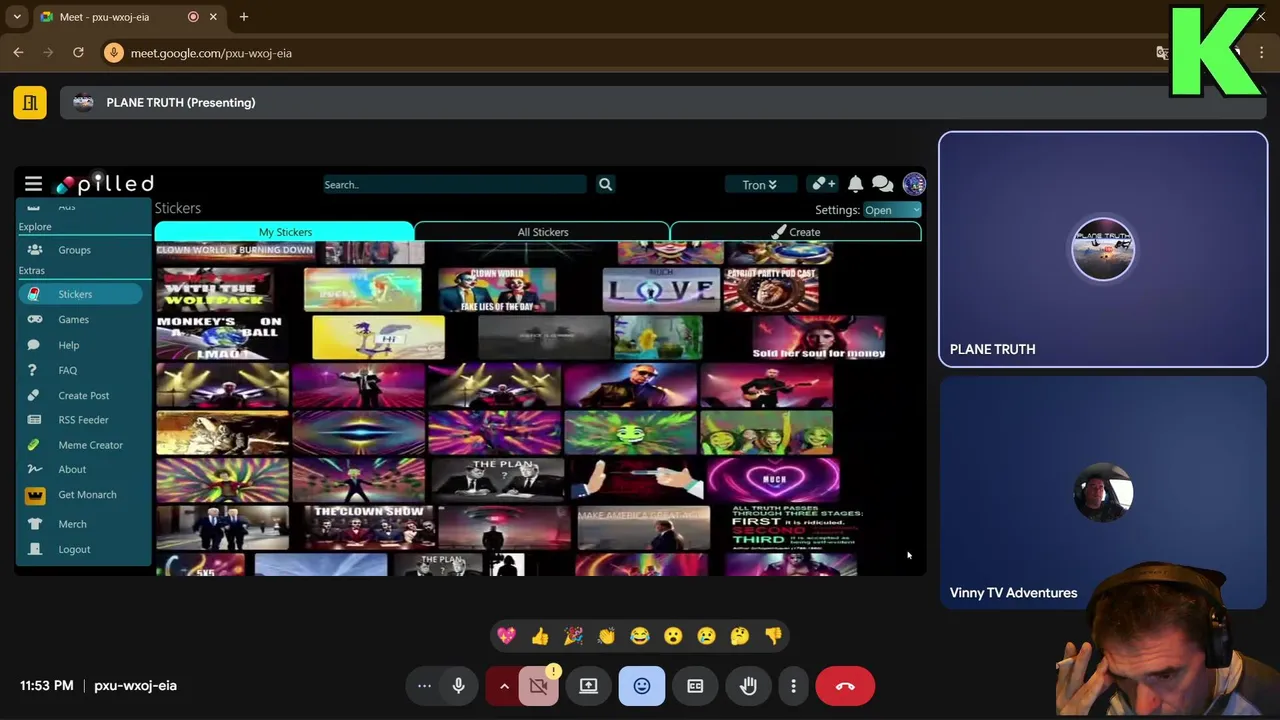Click Logout in the sidebar

74,549
